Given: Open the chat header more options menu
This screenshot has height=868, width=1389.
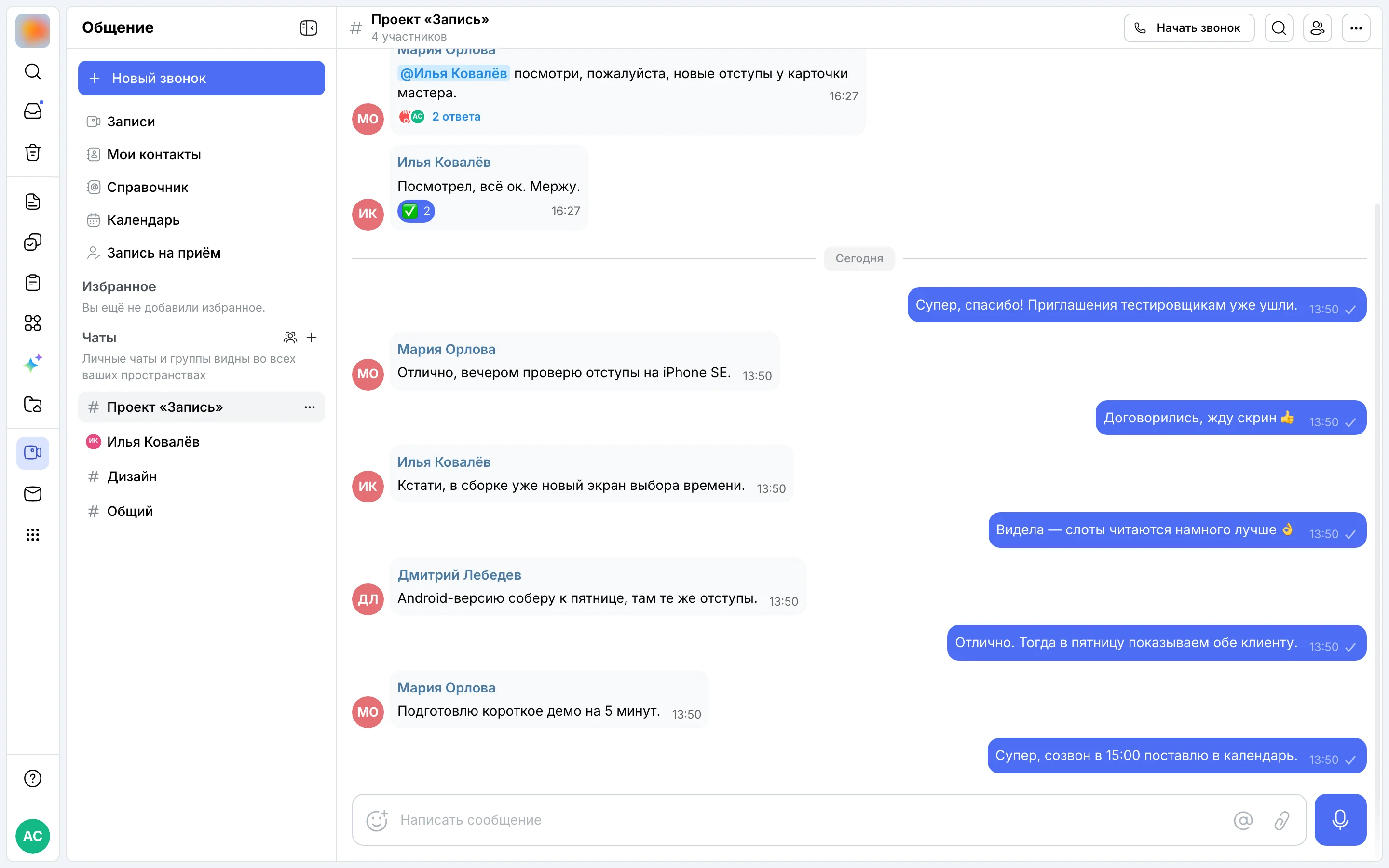Looking at the screenshot, I should [x=1356, y=27].
